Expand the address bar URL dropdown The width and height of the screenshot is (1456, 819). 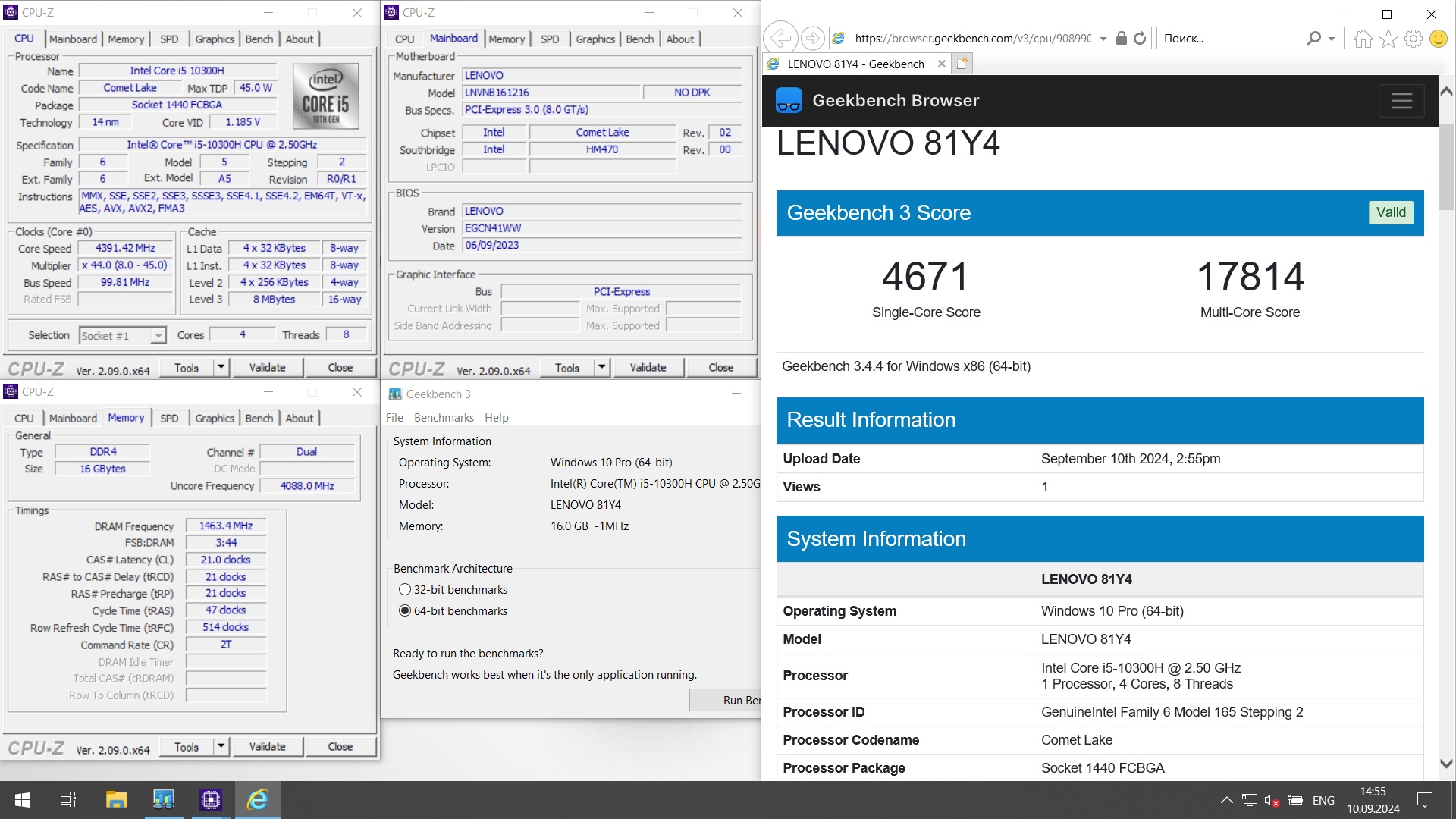pos(1103,39)
